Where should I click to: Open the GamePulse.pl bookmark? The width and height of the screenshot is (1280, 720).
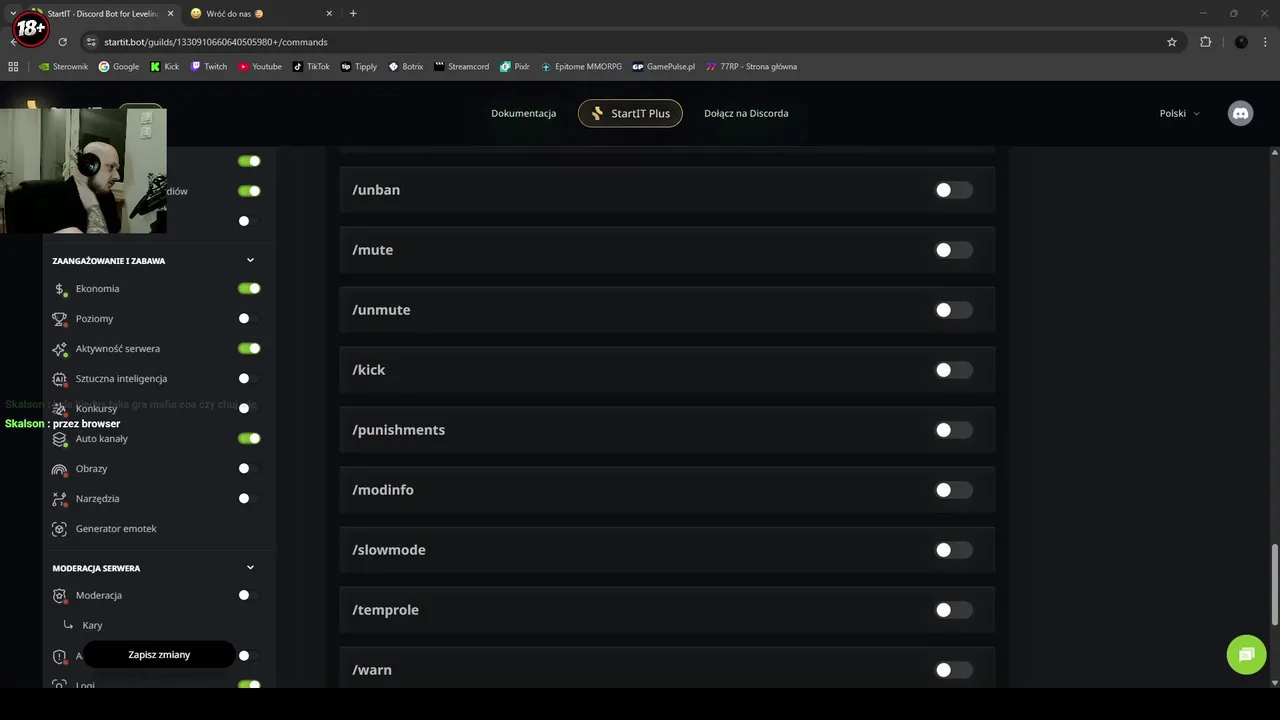[664, 67]
